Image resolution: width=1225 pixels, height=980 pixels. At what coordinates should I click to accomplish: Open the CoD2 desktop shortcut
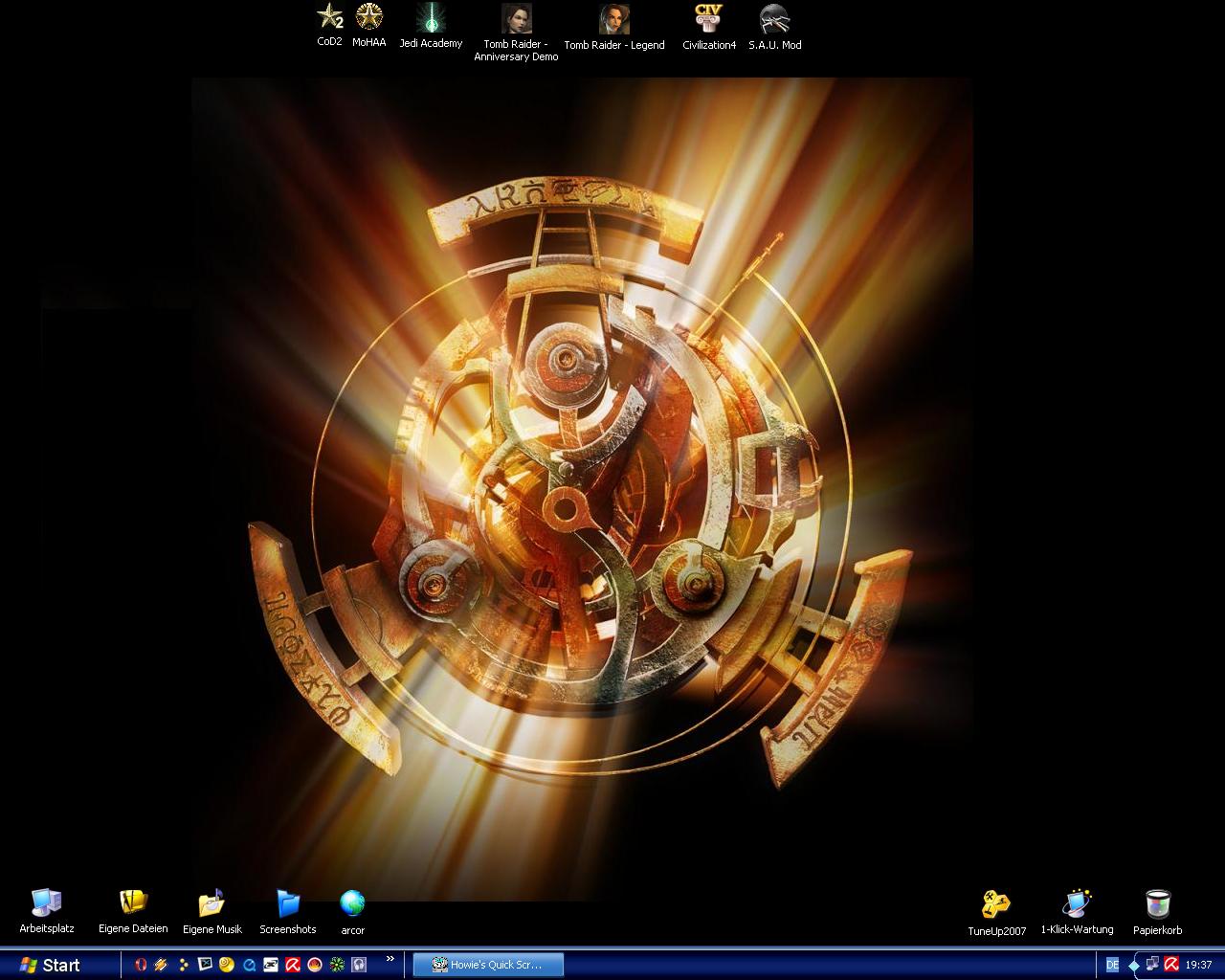[x=330, y=25]
